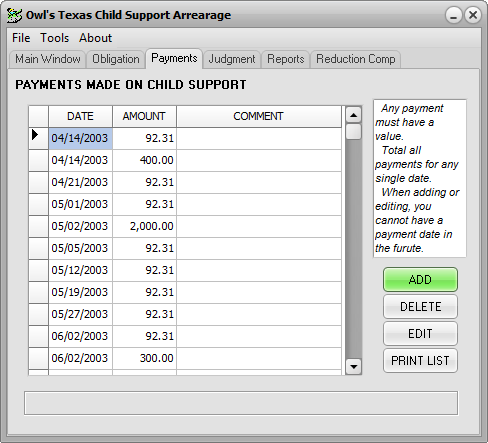488x443 pixels.
Task: Click the scroll down arrow of payments list
Action: [354, 367]
